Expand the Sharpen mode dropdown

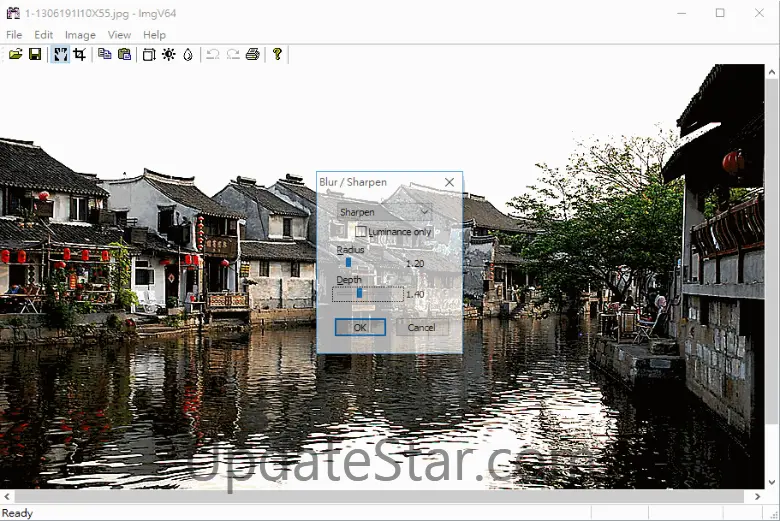pyautogui.click(x=424, y=212)
